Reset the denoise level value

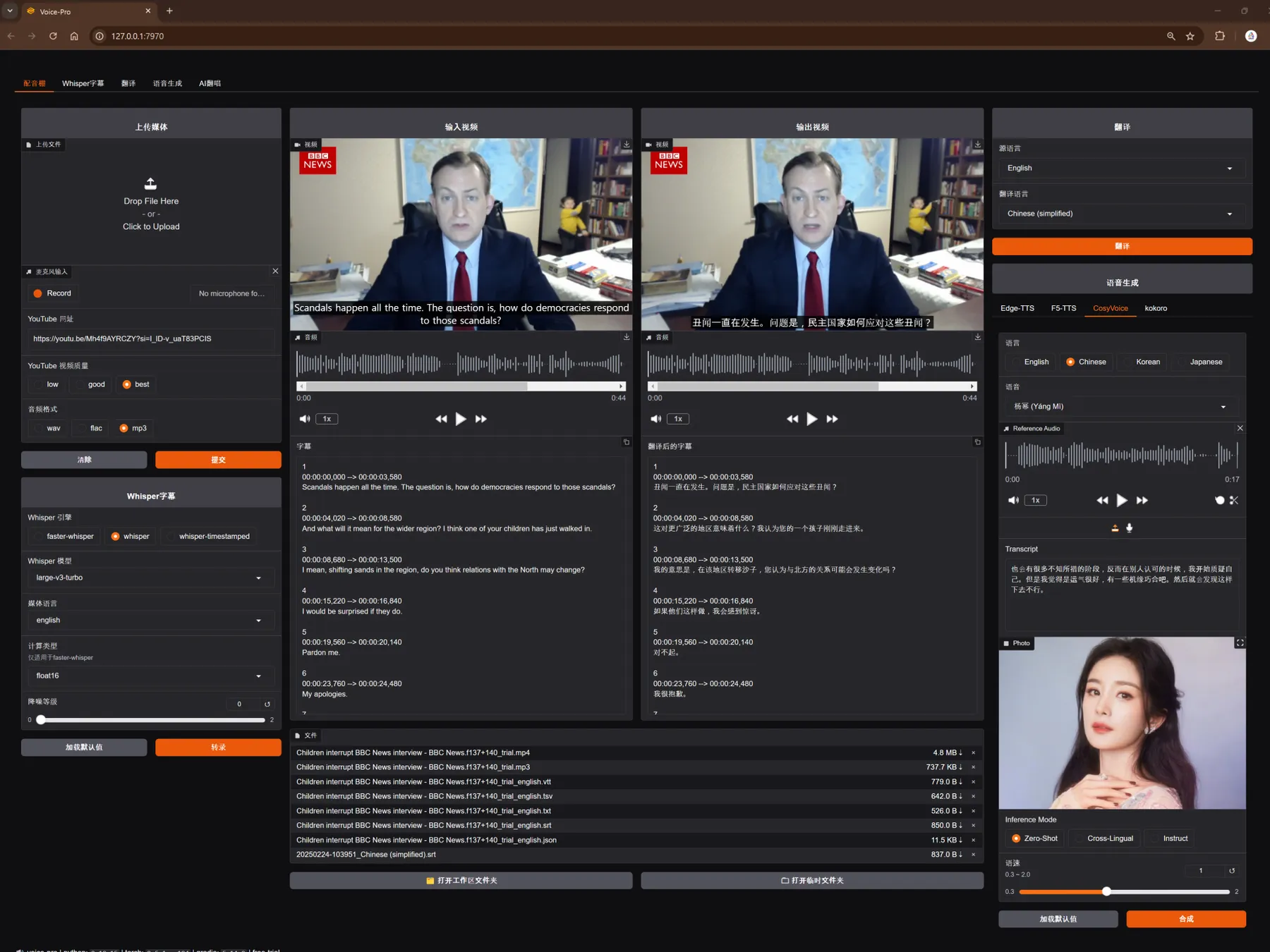(x=267, y=704)
